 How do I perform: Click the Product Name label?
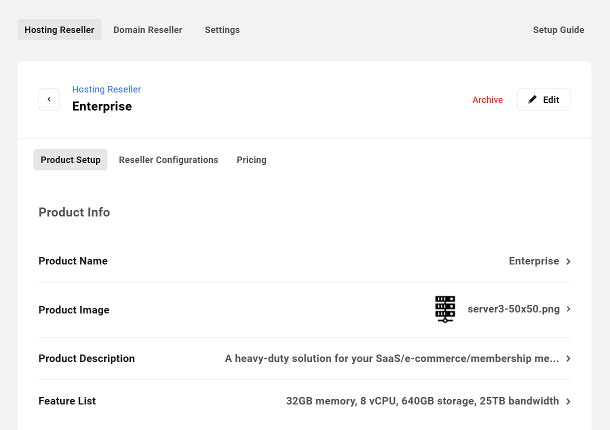point(73,261)
